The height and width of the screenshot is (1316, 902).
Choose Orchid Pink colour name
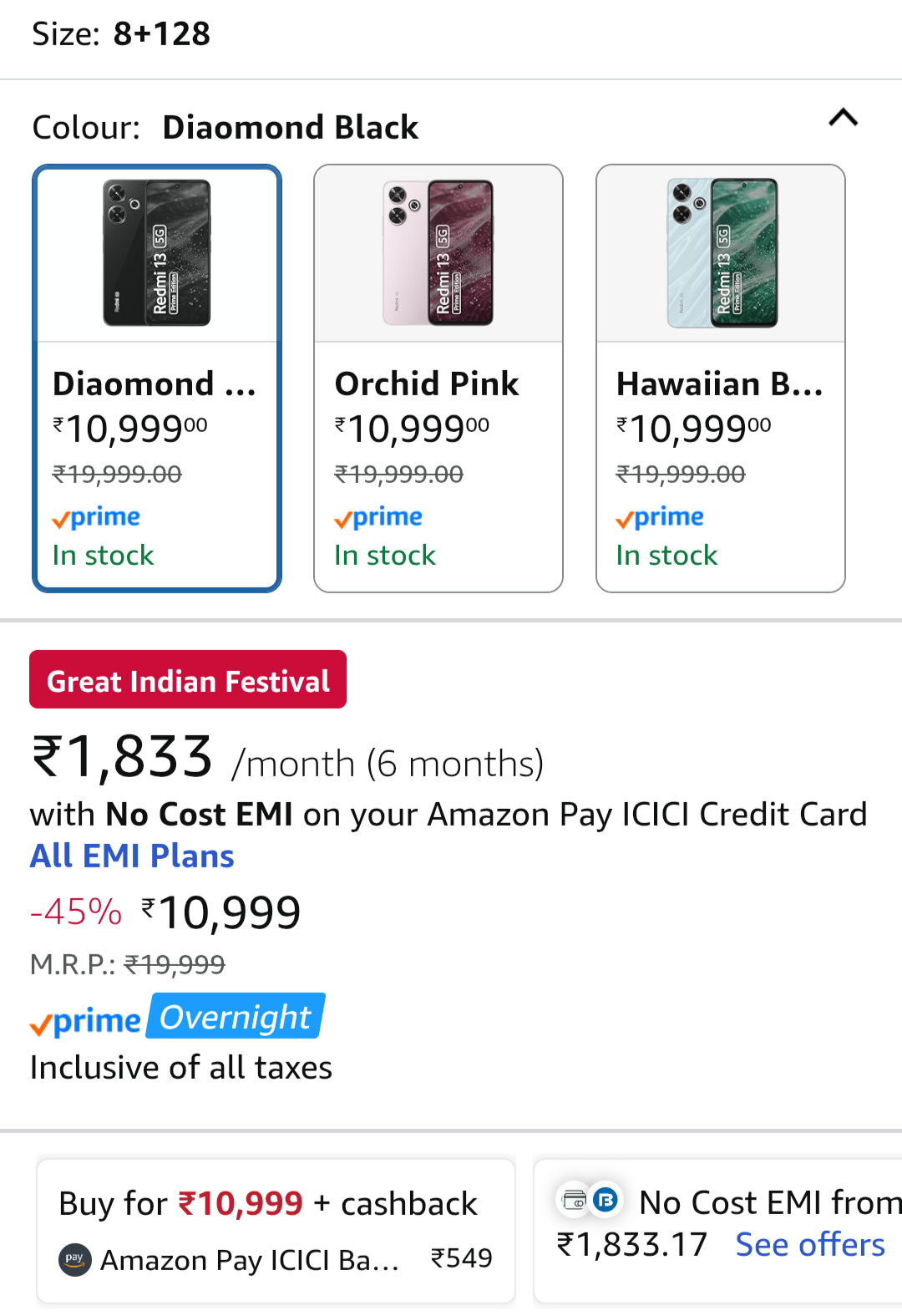427,384
